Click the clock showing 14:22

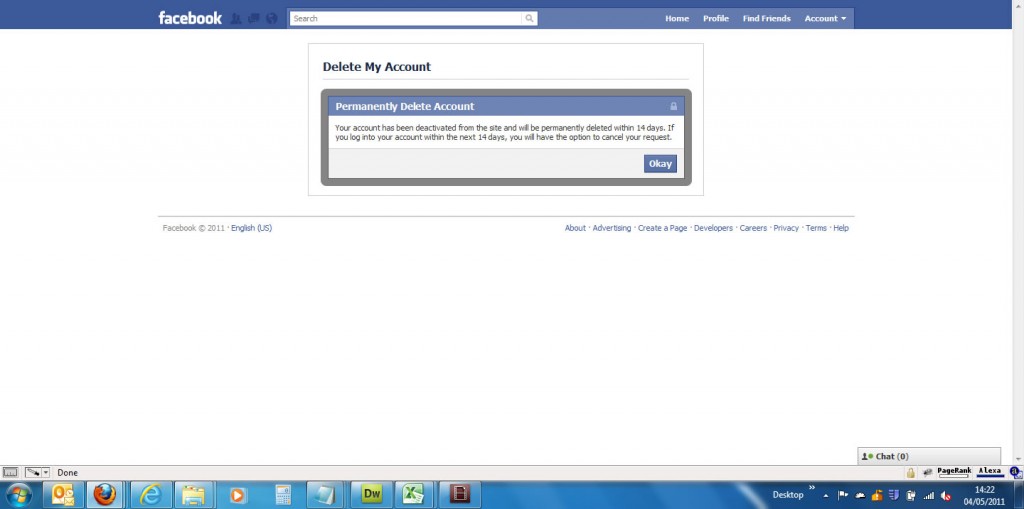[x=985, y=489]
